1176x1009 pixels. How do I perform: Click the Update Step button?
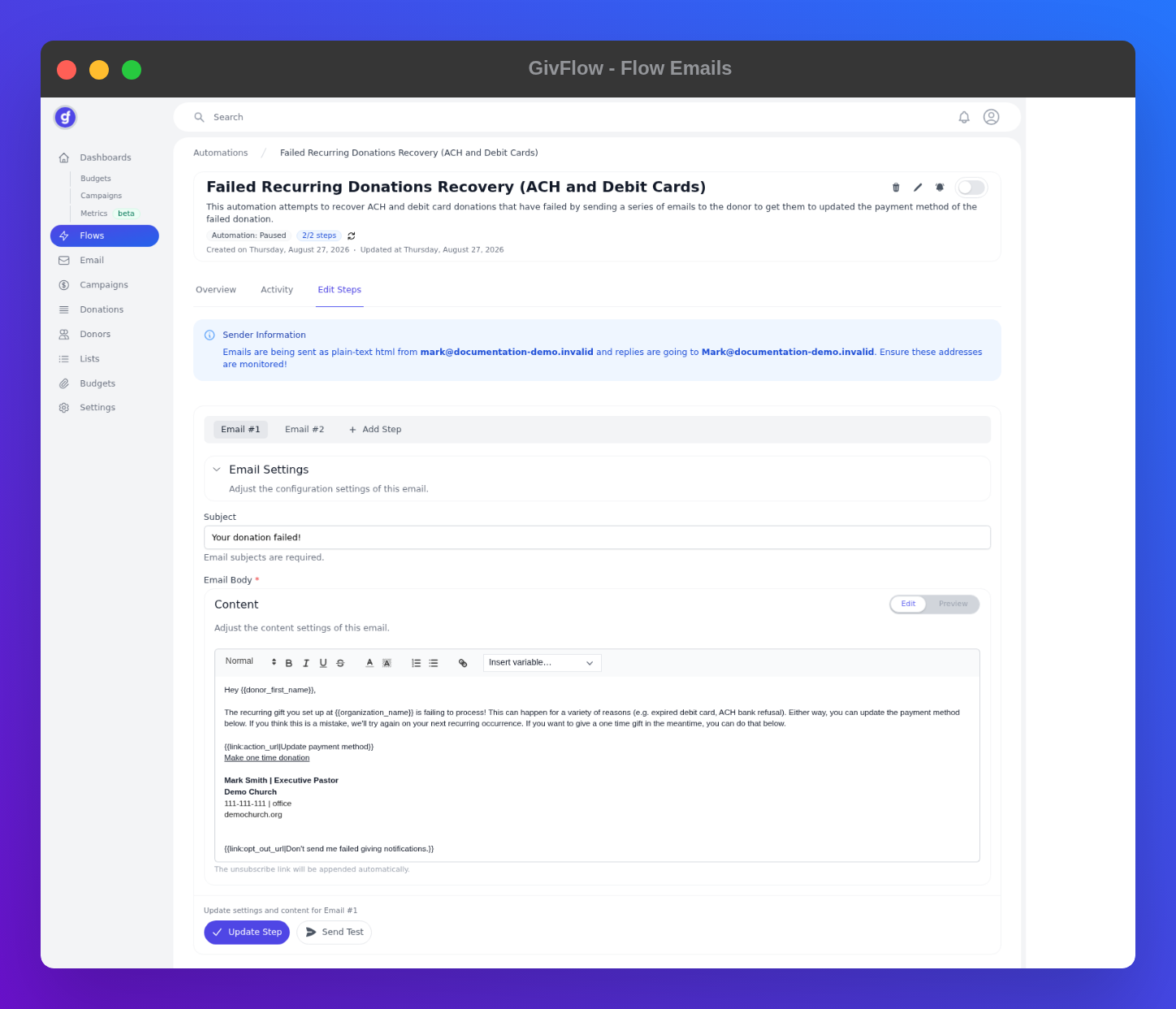click(247, 933)
